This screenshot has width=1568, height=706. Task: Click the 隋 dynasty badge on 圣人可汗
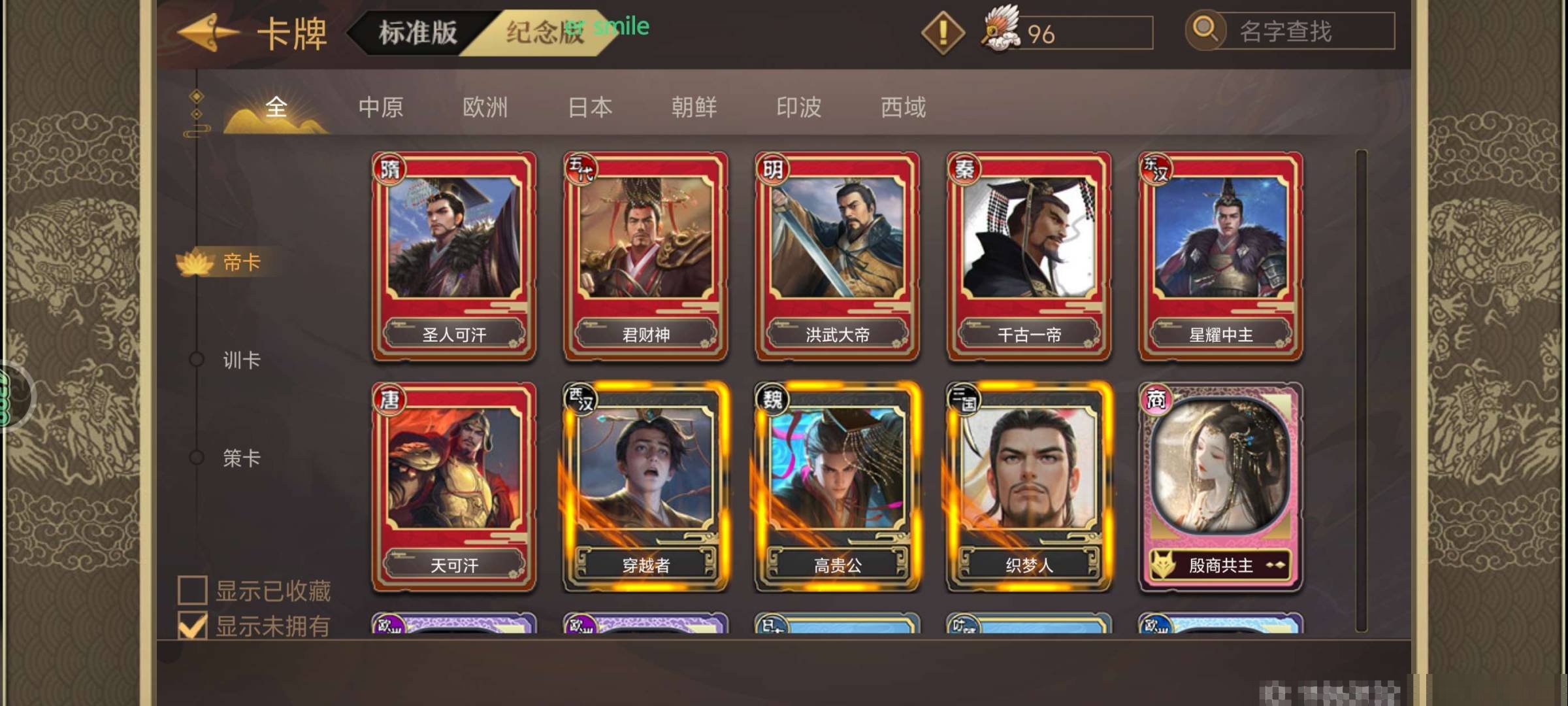(x=390, y=169)
